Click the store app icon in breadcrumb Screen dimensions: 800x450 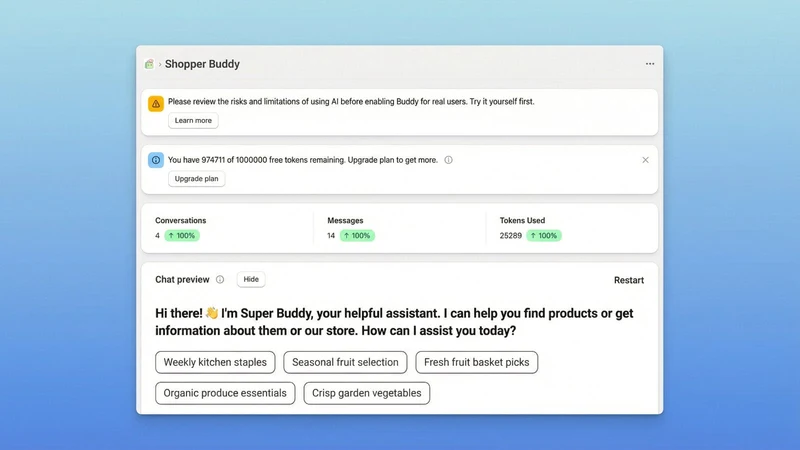(x=149, y=64)
